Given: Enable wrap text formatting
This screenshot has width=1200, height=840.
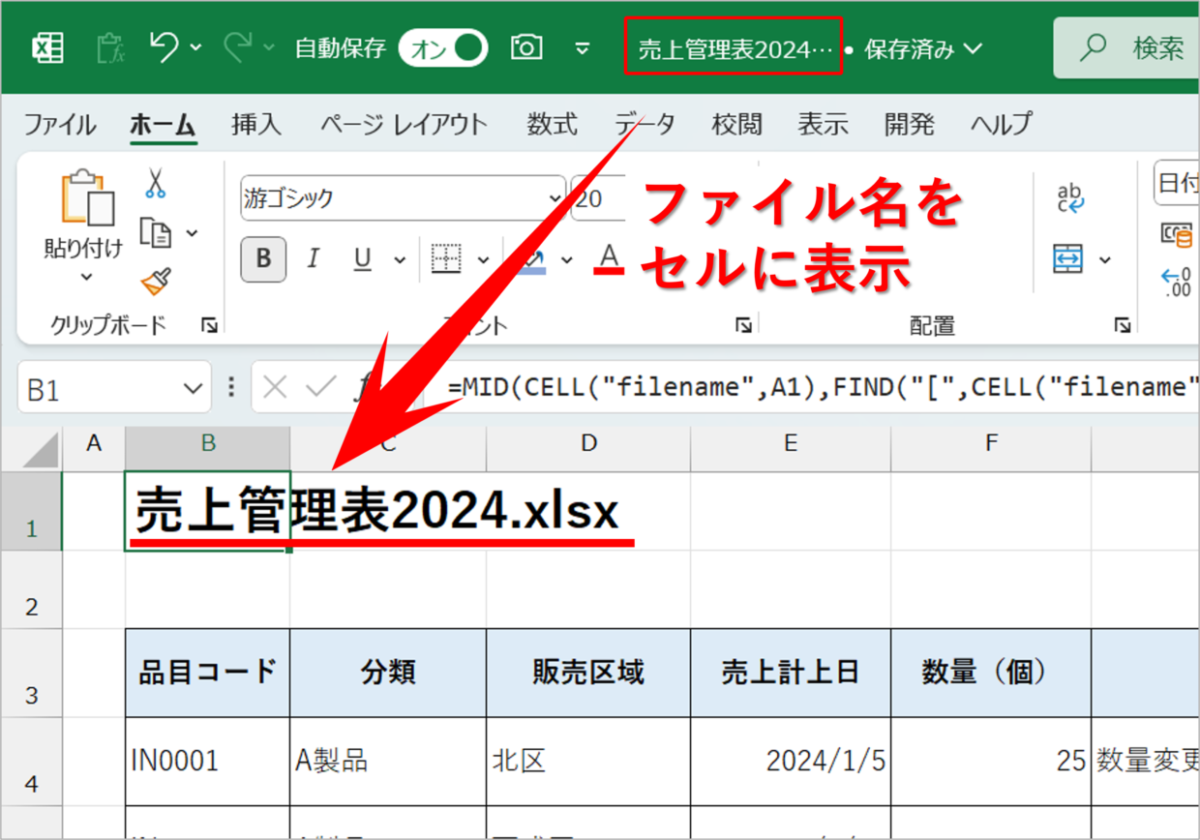Looking at the screenshot, I should (x=1070, y=195).
